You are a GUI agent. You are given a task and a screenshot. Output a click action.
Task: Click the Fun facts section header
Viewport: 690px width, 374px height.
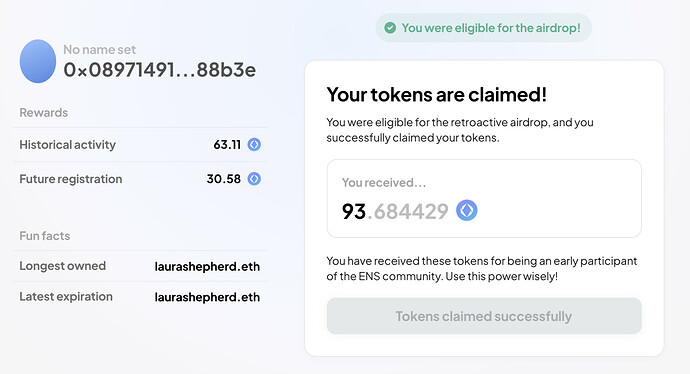[44, 236]
